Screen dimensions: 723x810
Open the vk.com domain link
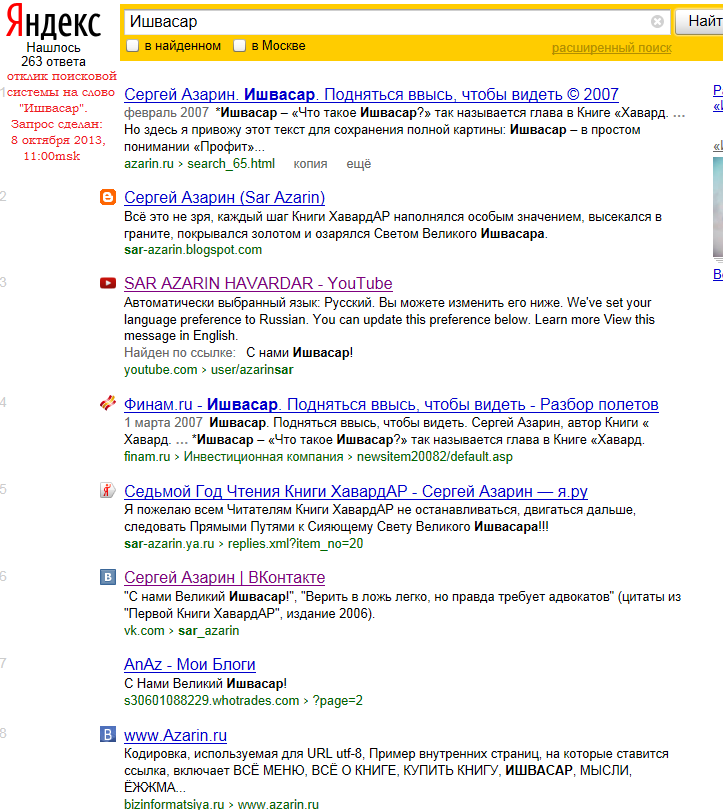pyautogui.click(x=144, y=631)
